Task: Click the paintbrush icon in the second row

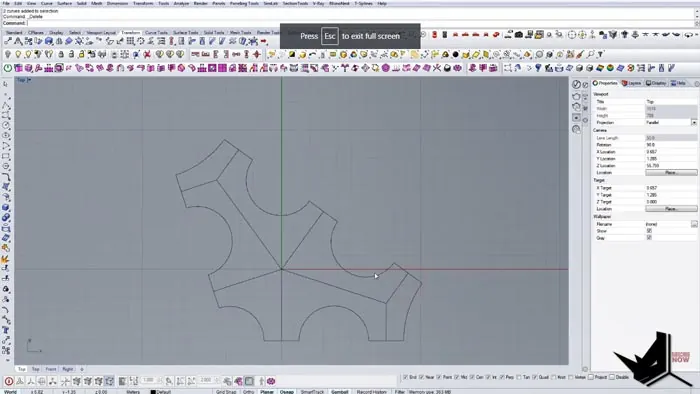Action: [580, 54]
